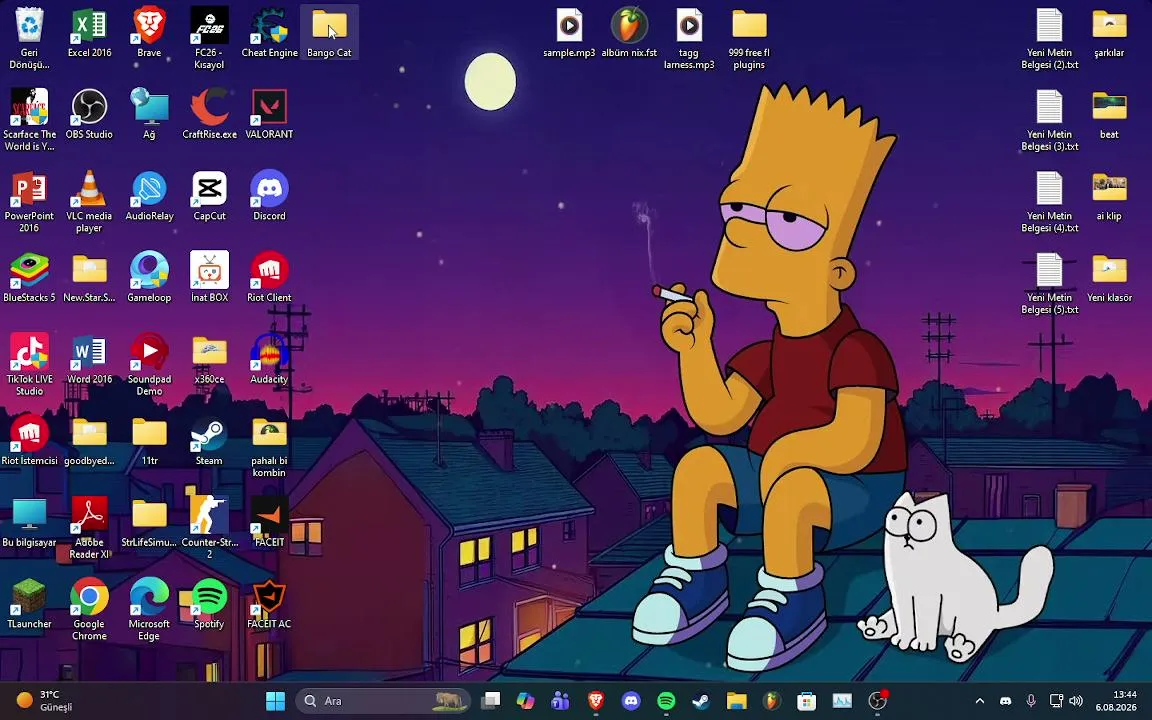Select the StrLifeSimu... folder icon

pyautogui.click(x=149, y=522)
